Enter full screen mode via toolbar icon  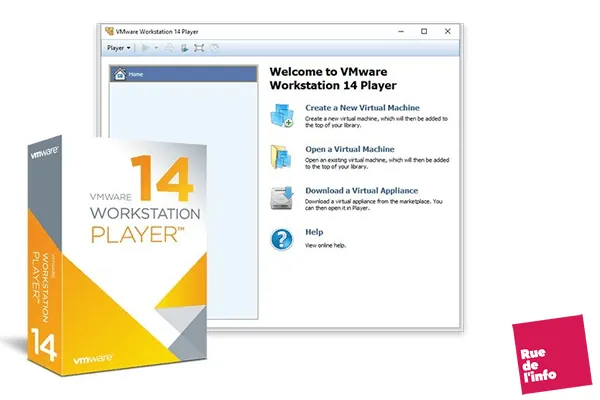[x=199, y=48]
